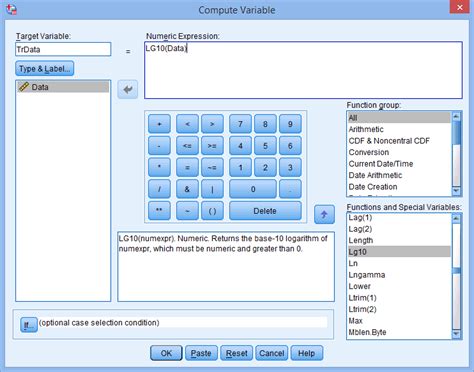474x372 pixels.
Task: Click the Cancel button
Action: click(x=272, y=353)
